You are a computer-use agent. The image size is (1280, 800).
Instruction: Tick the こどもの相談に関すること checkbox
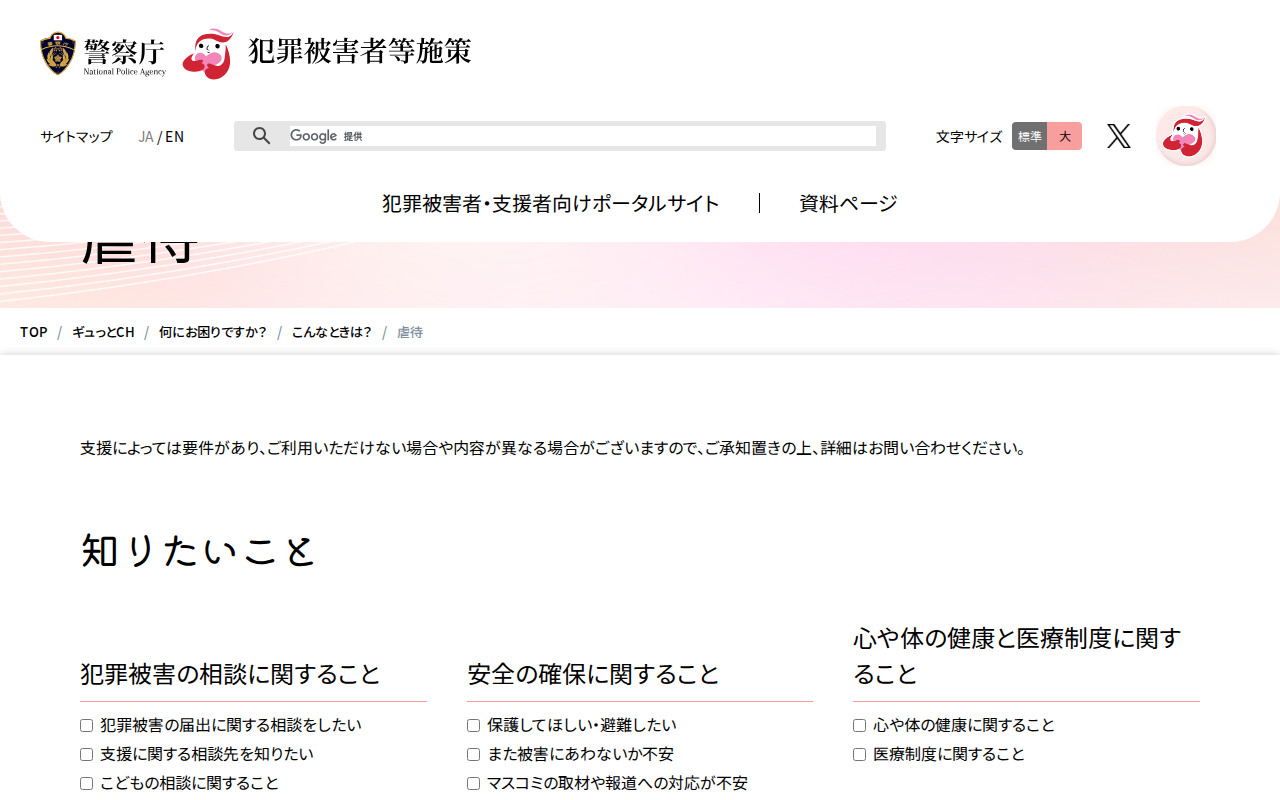[87, 783]
